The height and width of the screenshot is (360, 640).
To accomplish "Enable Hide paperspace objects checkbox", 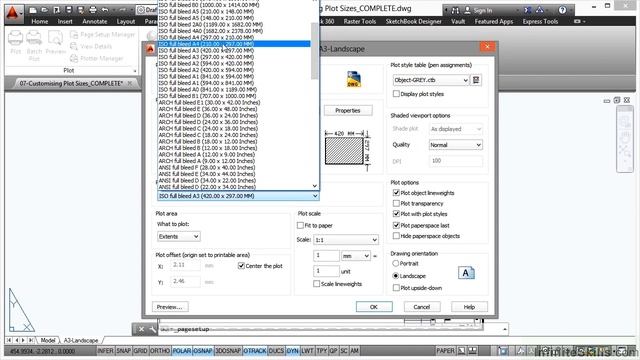I will tap(396, 236).
